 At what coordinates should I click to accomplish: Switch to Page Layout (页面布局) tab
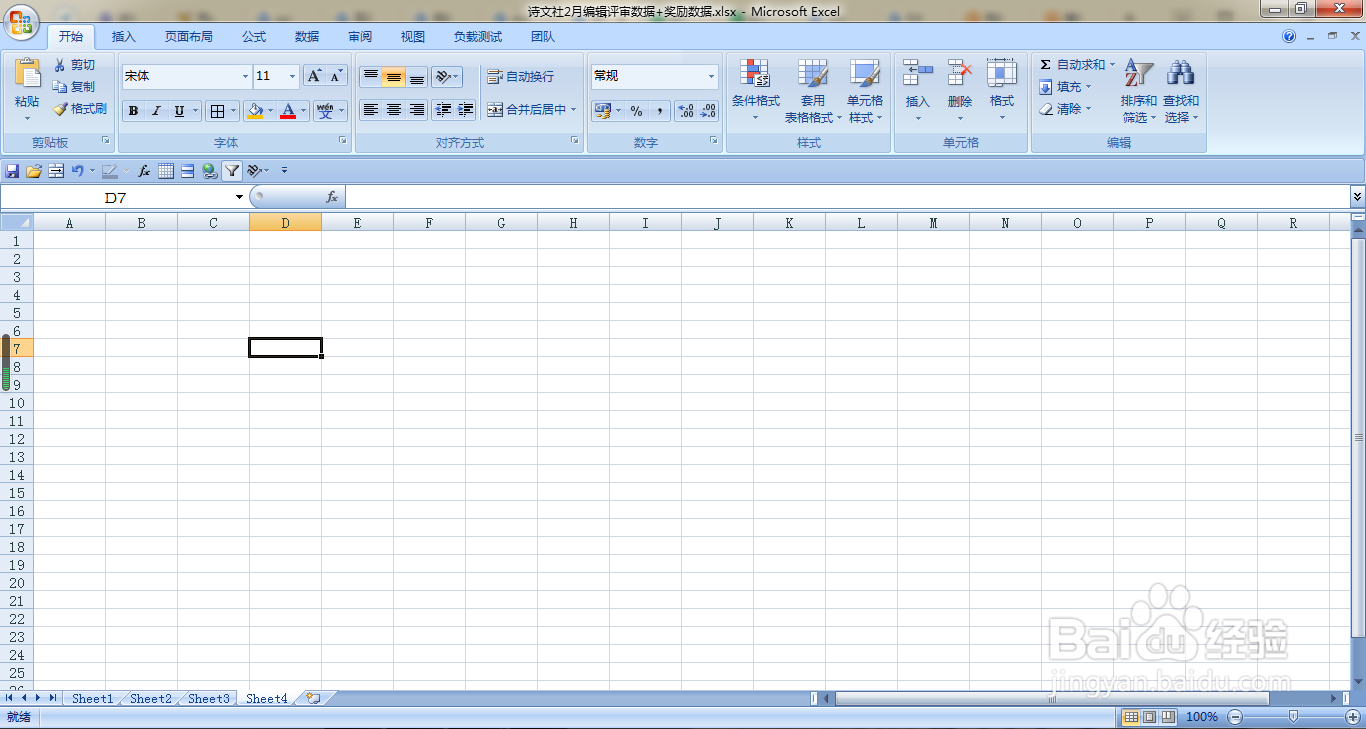point(188,37)
